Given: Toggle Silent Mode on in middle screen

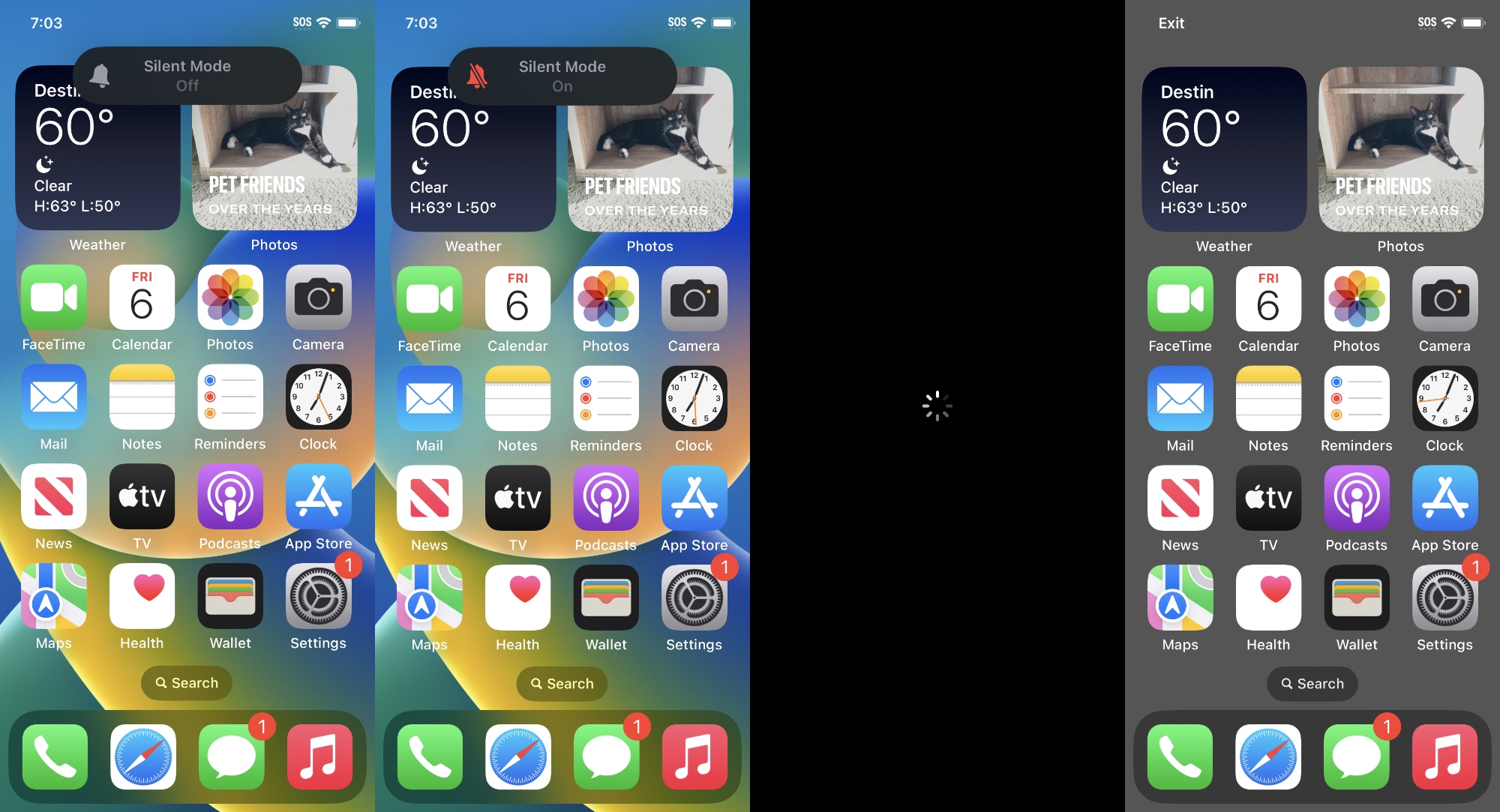Looking at the screenshot, I should pos(562,76).
